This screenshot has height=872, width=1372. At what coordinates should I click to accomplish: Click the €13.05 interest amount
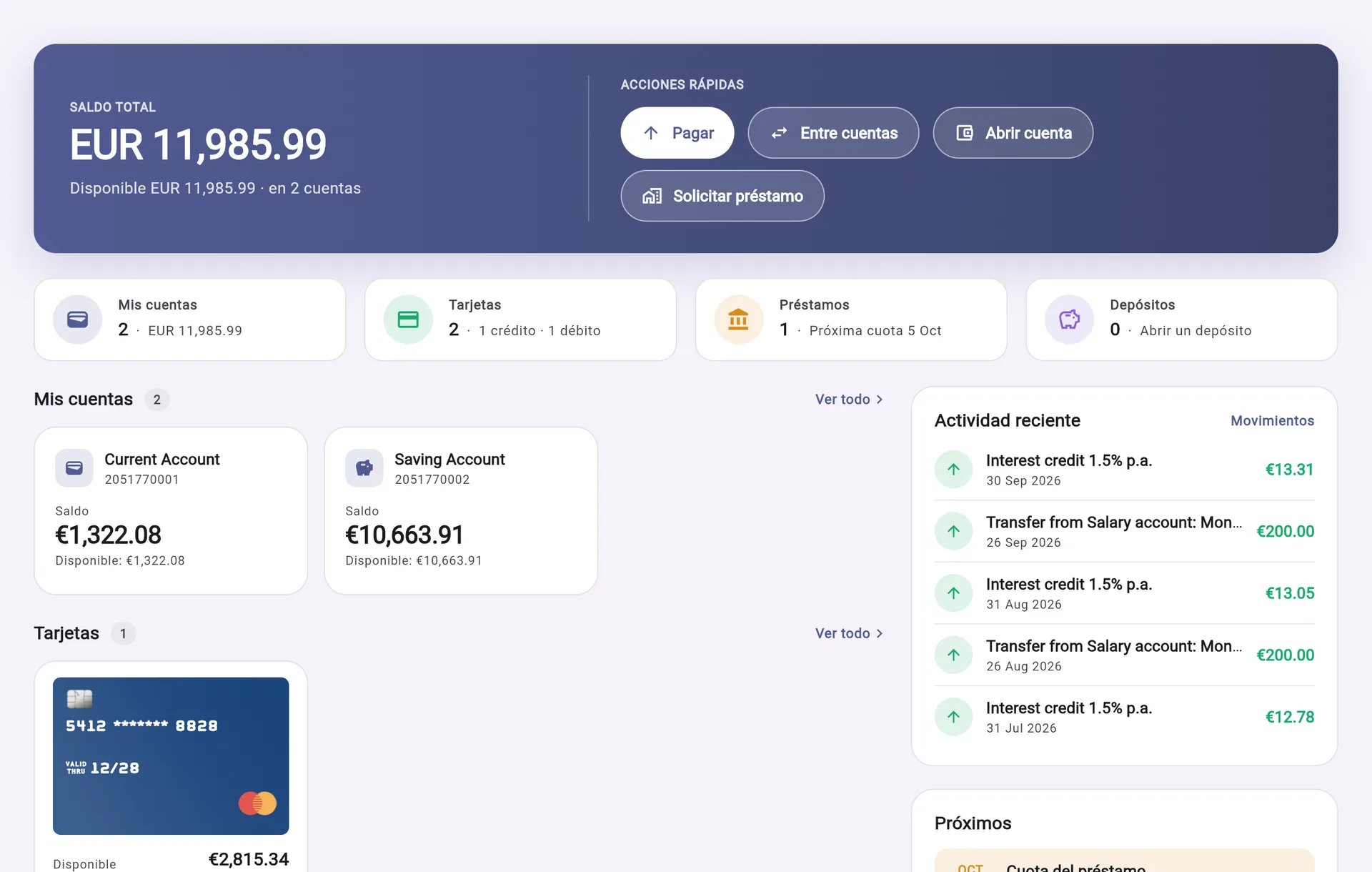(1290, 593)
